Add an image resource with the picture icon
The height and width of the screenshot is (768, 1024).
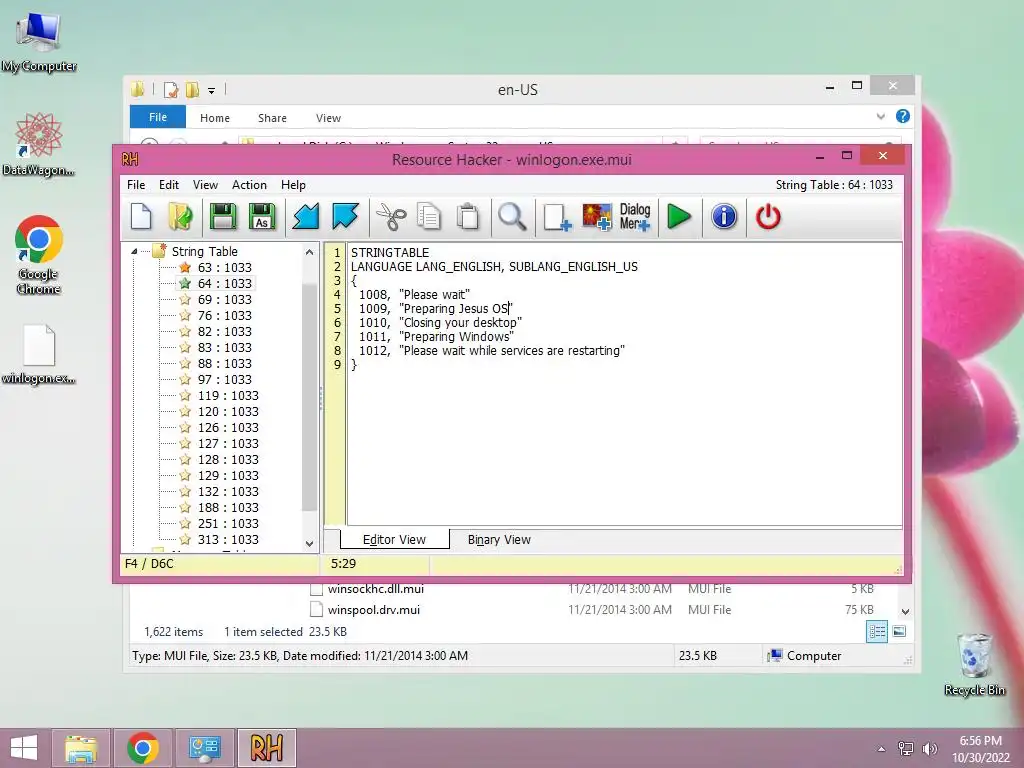pyautogui.click(x=597, y=217)
